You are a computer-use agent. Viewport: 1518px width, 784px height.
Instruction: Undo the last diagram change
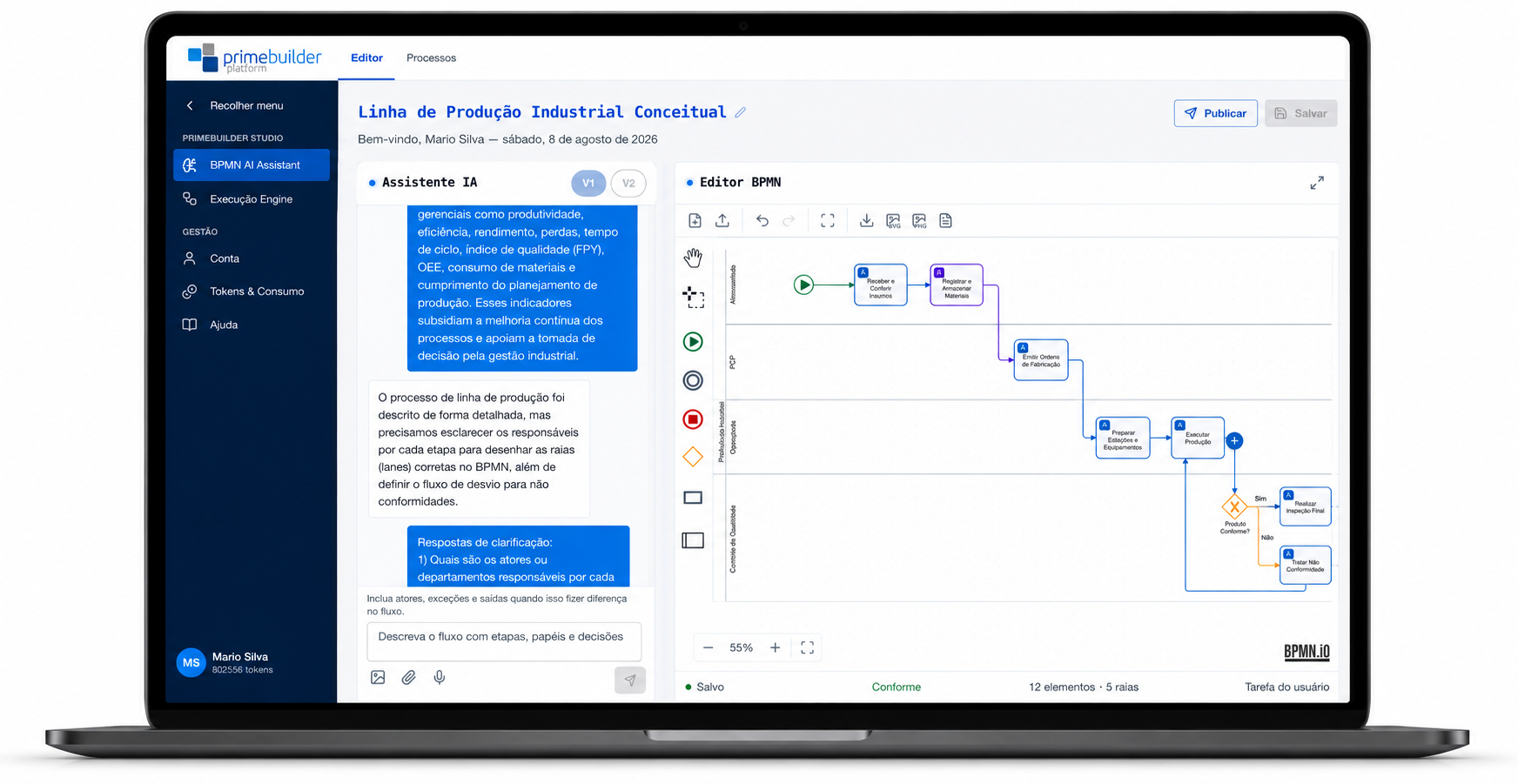(x=762, y=221)
